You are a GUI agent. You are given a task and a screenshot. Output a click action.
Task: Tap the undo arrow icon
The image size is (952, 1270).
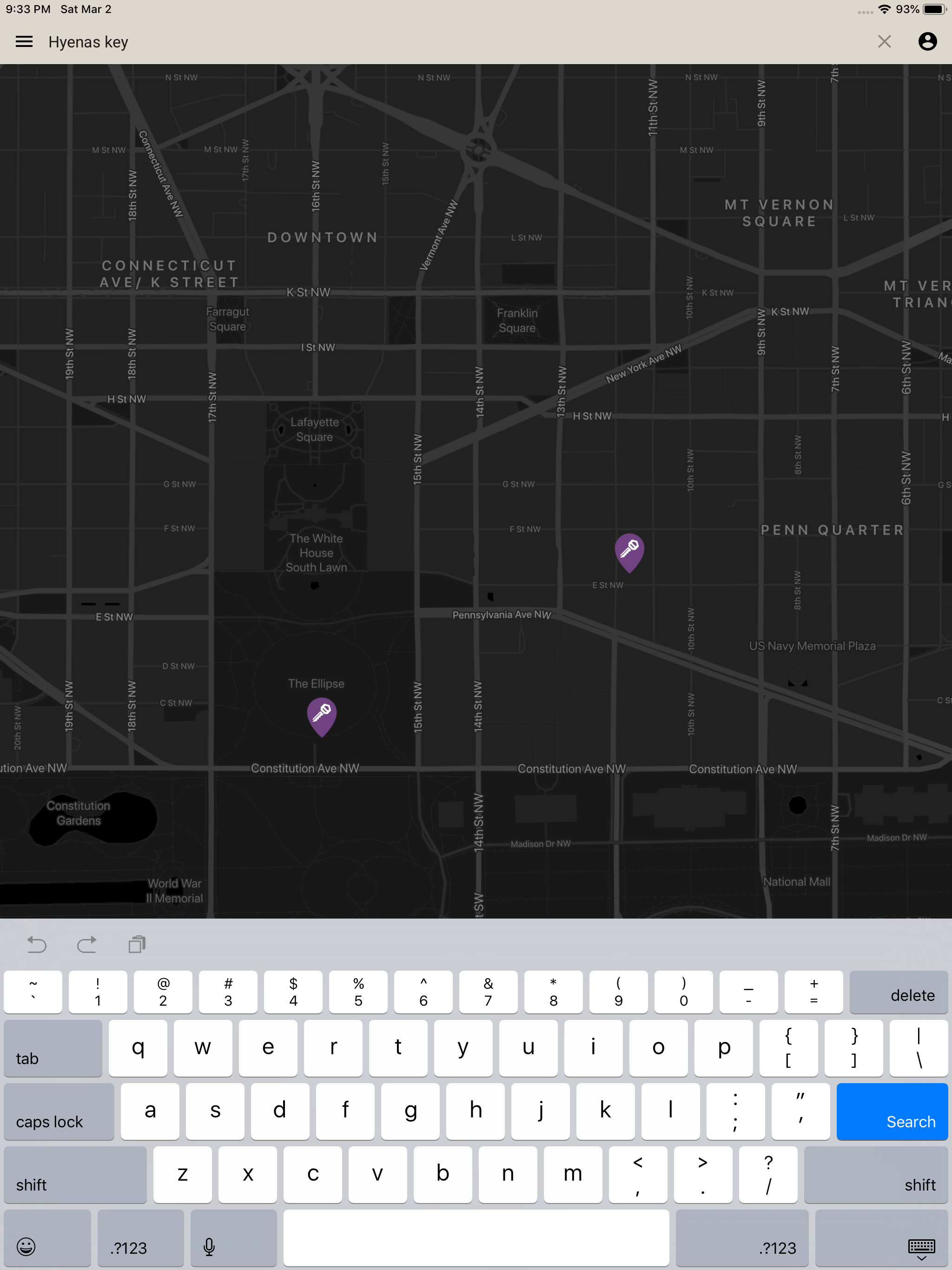click(37, 945)
